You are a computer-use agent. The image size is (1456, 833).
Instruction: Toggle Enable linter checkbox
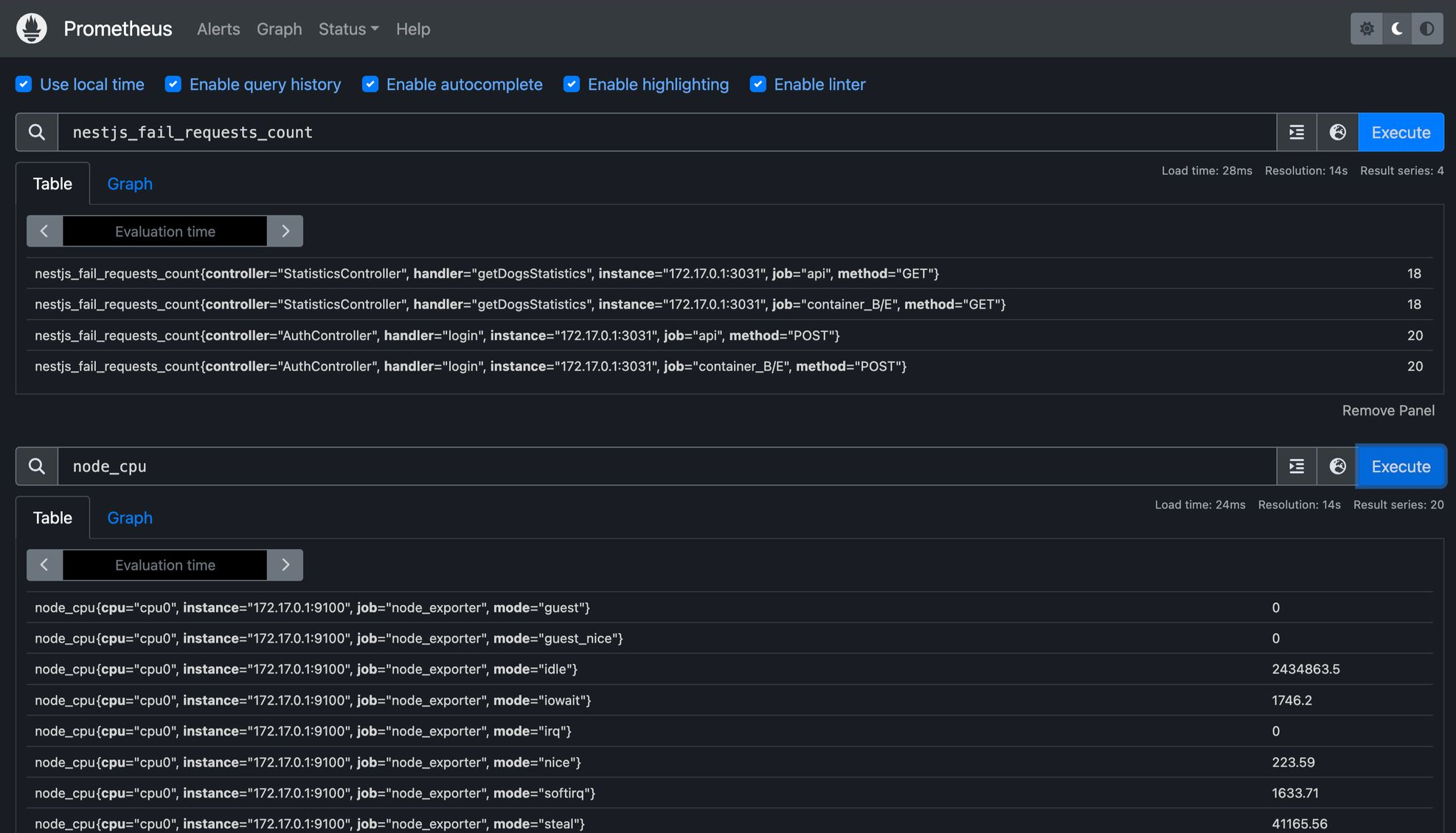758,84
